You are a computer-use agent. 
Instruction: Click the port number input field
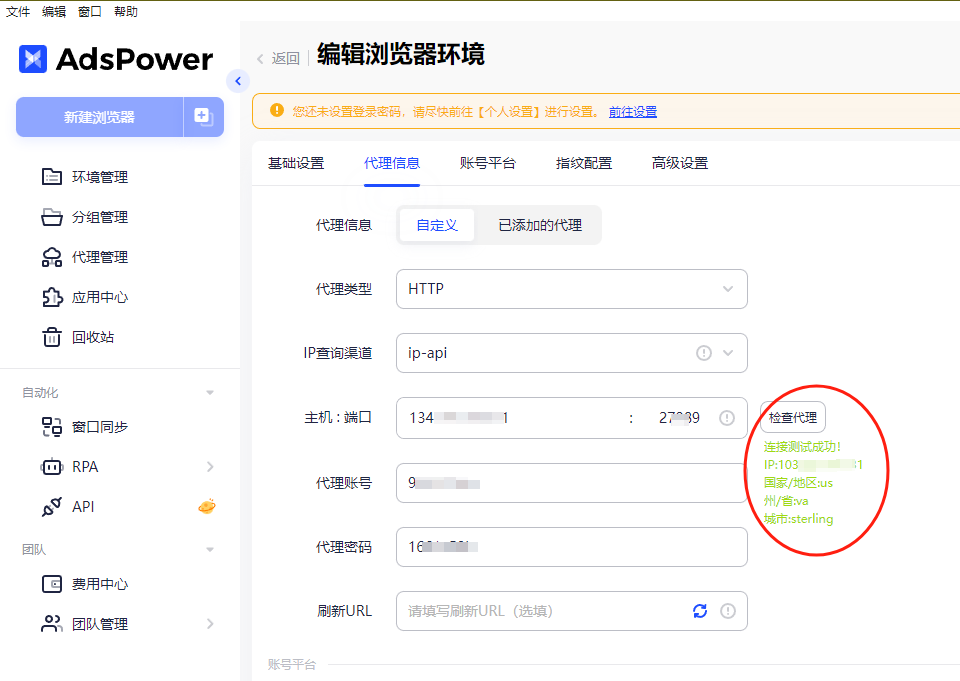click(678, 418)
